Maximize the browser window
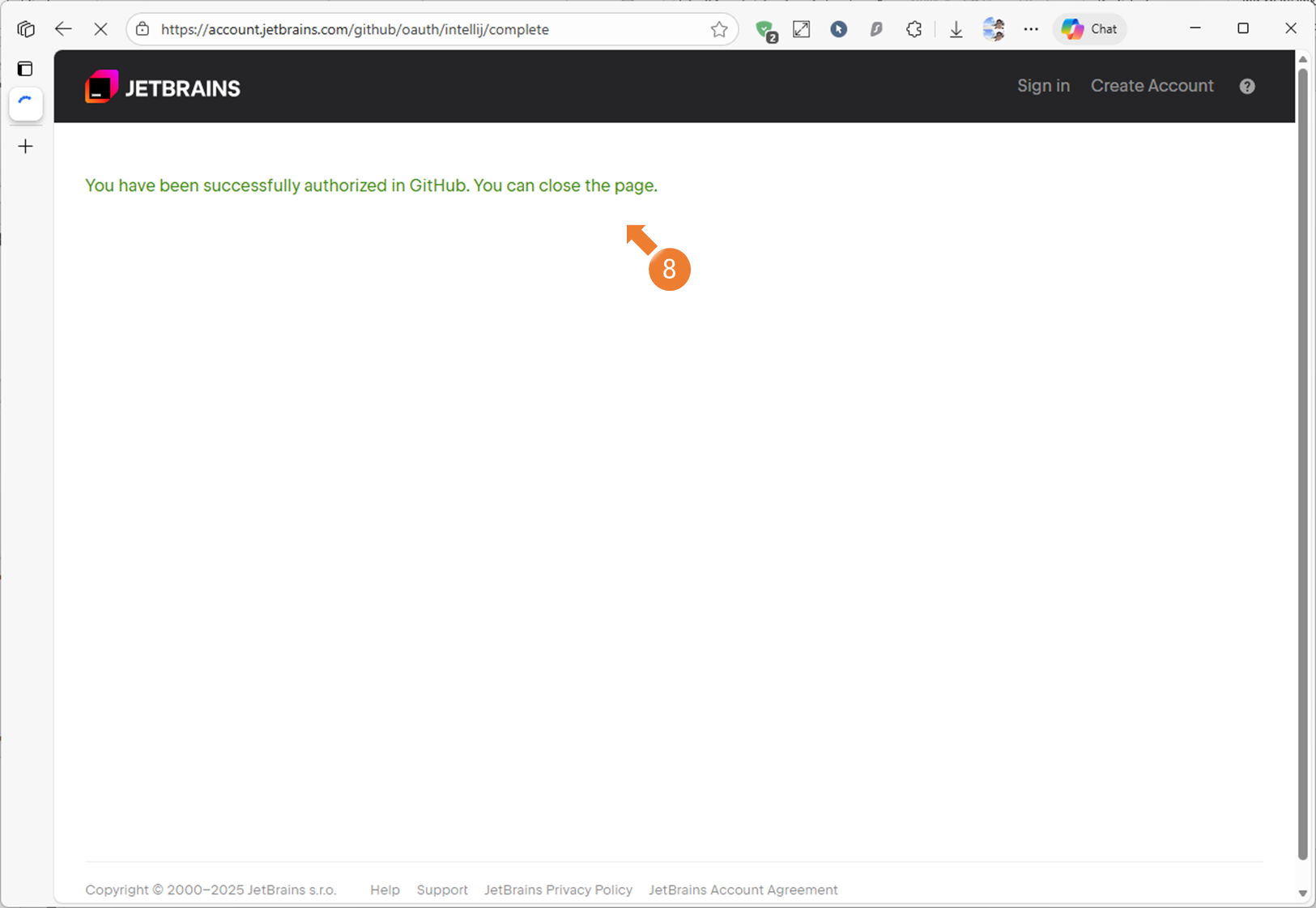This screenshot has width=1316, height=908. [1243, 28]
